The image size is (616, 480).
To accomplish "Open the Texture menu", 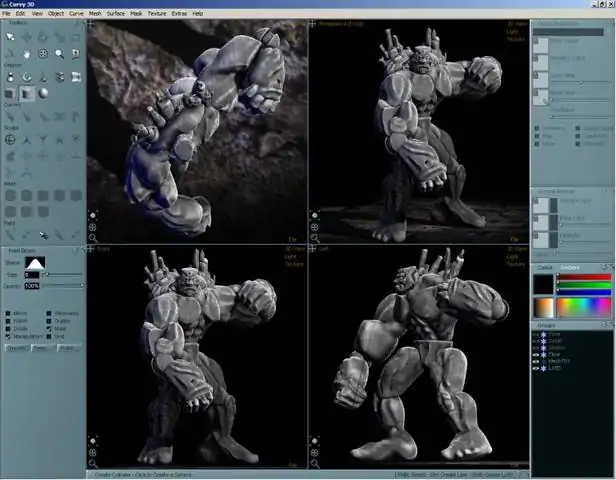I will [157, 13].
